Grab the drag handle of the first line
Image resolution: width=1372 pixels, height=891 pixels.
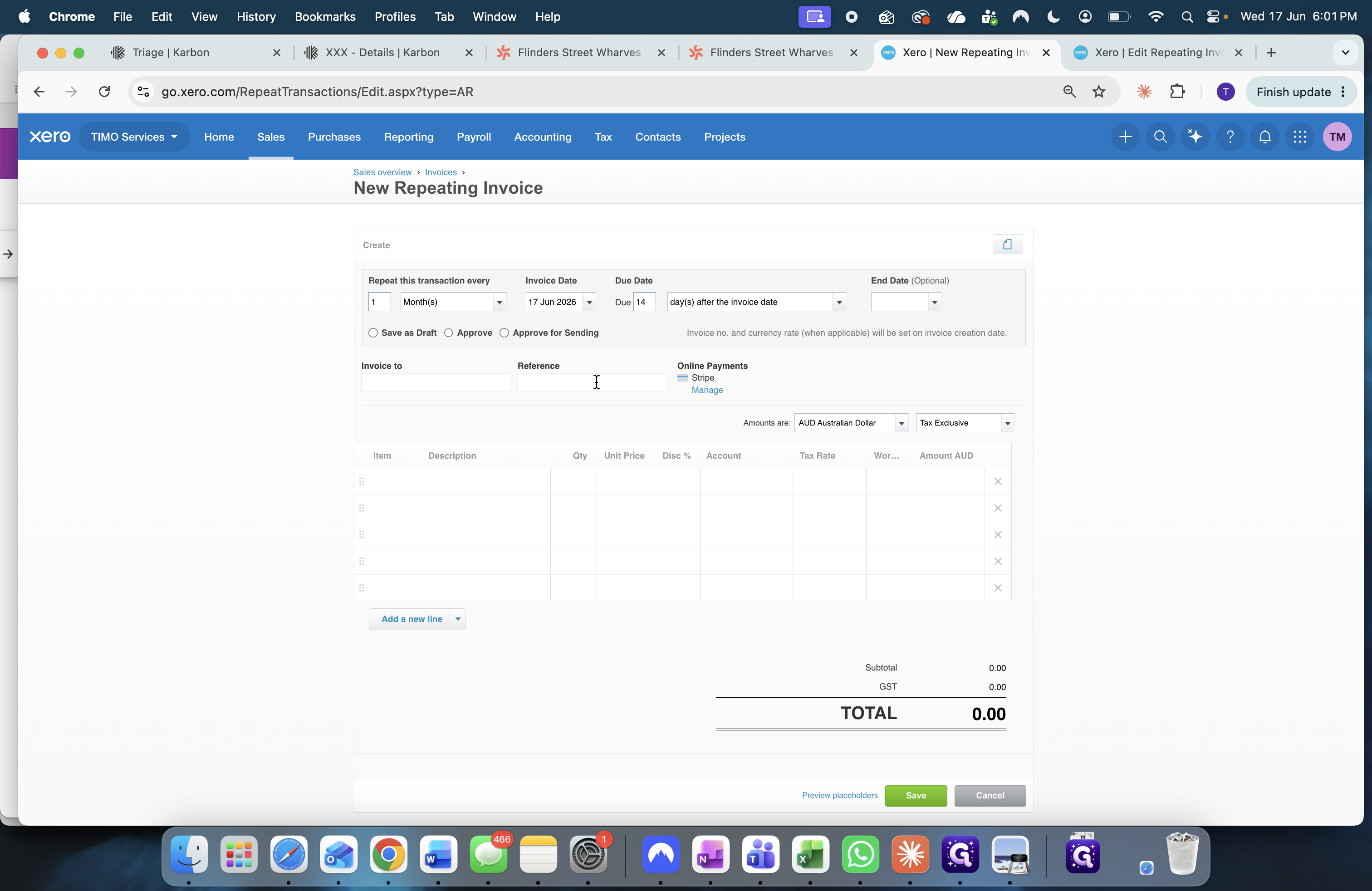coord(362,481)
